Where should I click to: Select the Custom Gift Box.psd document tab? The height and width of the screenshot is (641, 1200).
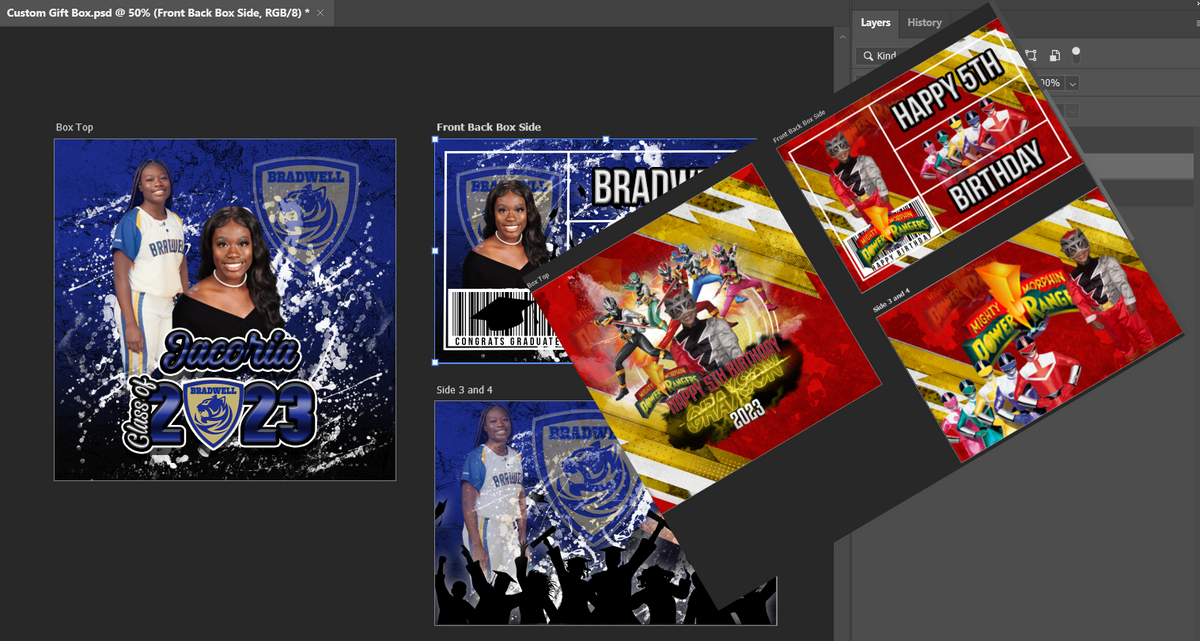click(x=155, y=12)
